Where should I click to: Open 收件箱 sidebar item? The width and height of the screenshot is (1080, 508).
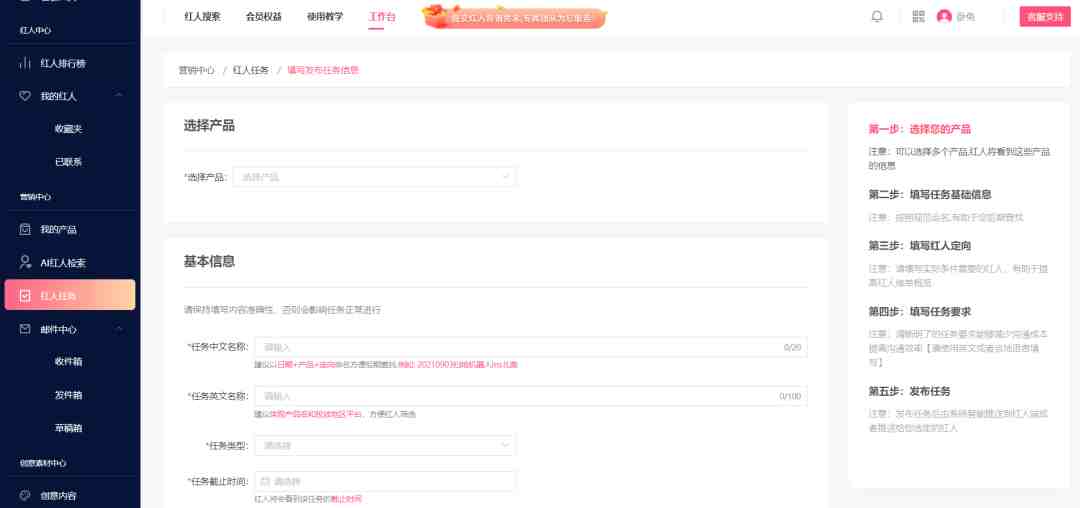tap(69, 361)
